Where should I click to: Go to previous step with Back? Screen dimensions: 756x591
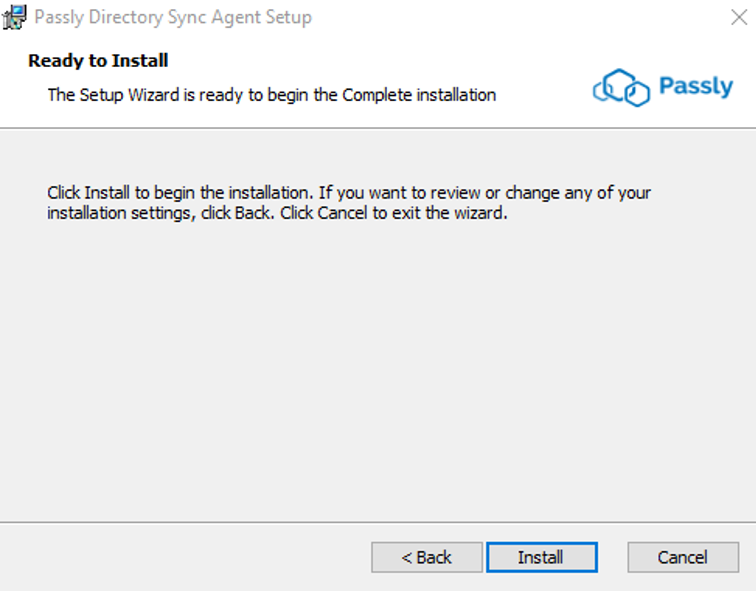tap(427, 557)
